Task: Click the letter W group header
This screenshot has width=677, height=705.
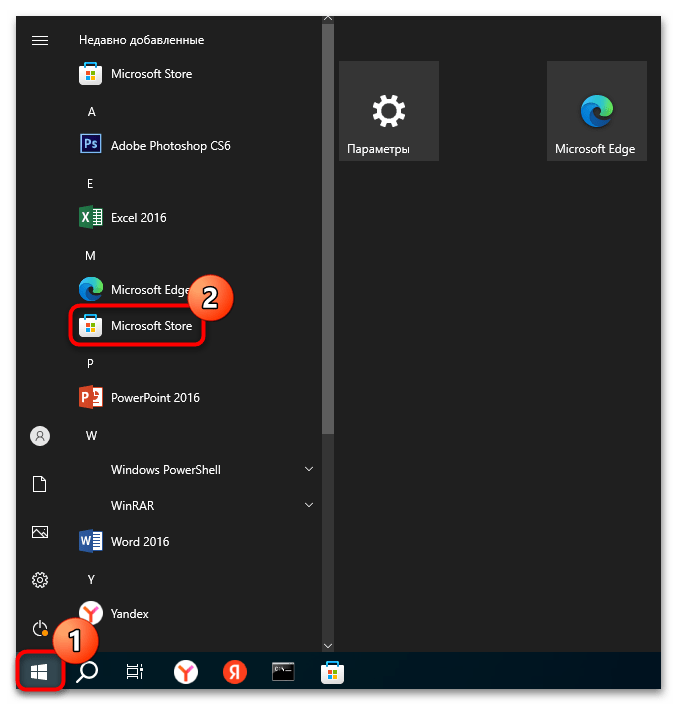Action: 91,436
